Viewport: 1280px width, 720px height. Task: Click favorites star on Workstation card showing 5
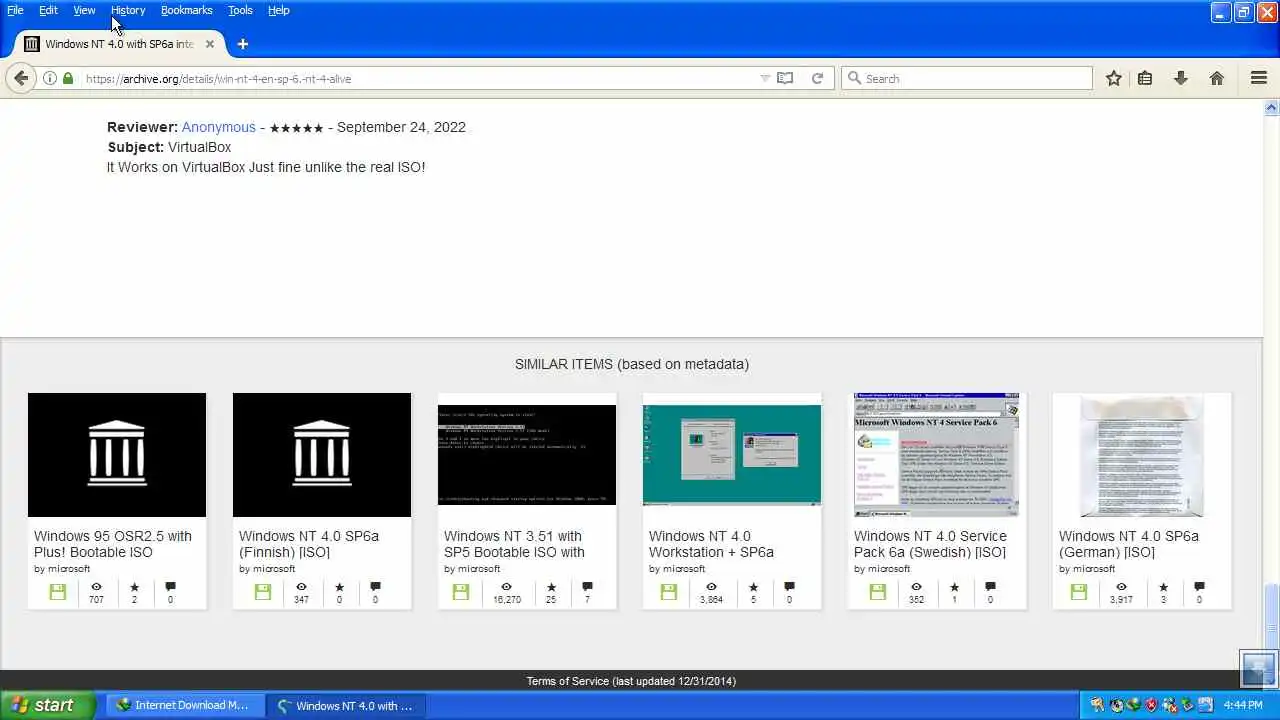click(753, 587)
